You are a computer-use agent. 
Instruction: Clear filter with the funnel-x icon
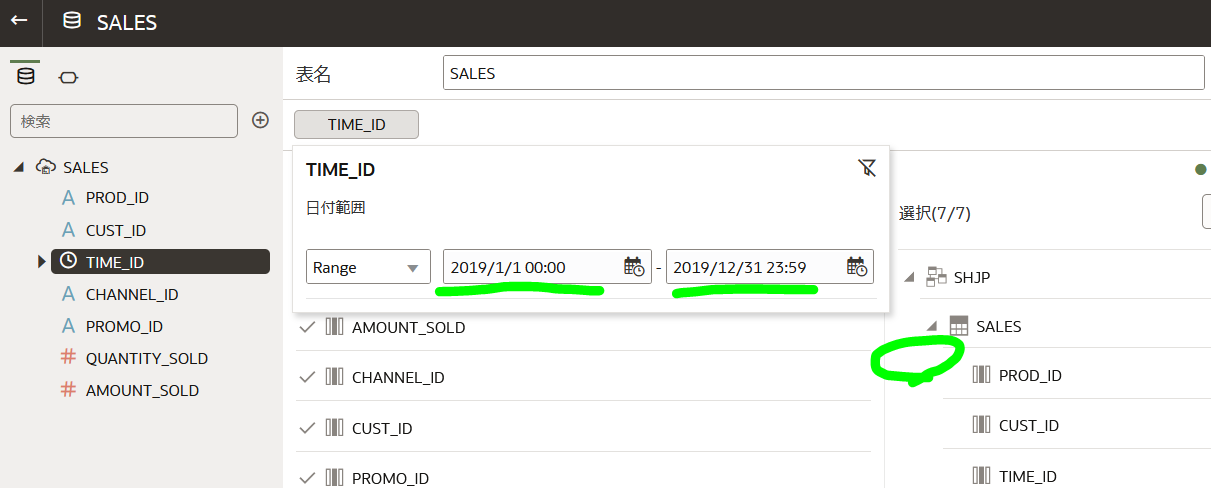click(x=867, y=168)
